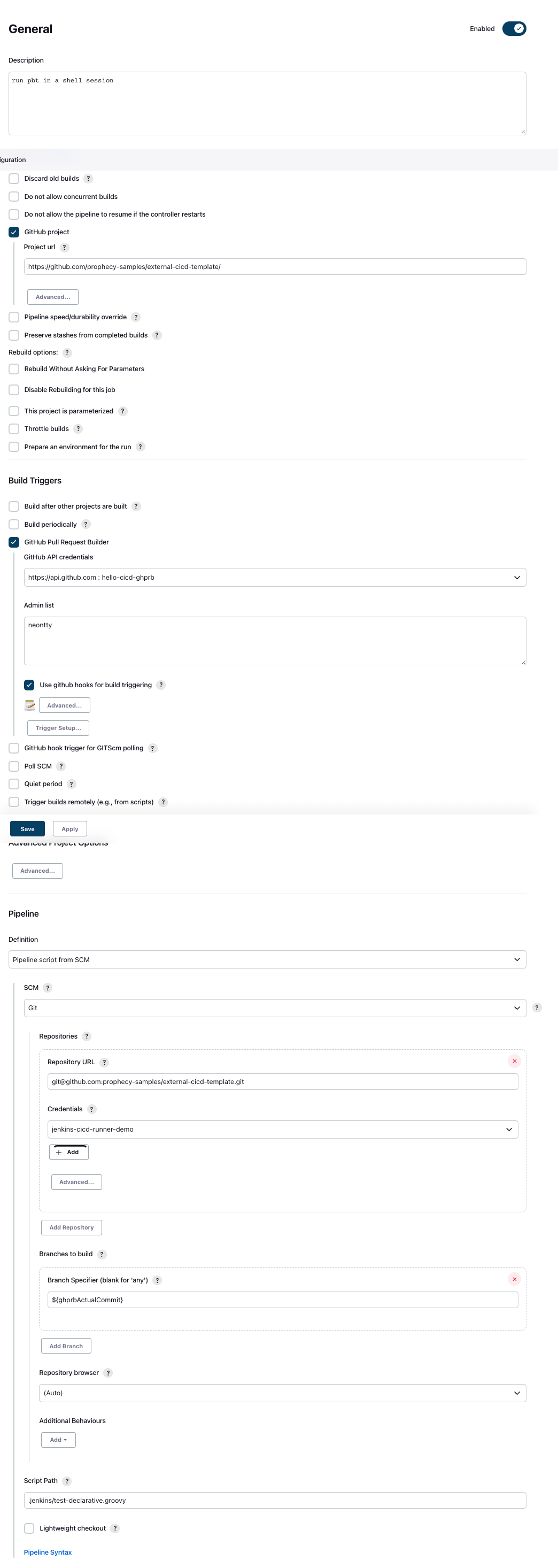Show help for Repository browser
This screenshot has width=558, height=1568.
pyautogui.click(x=108, y=1373)
